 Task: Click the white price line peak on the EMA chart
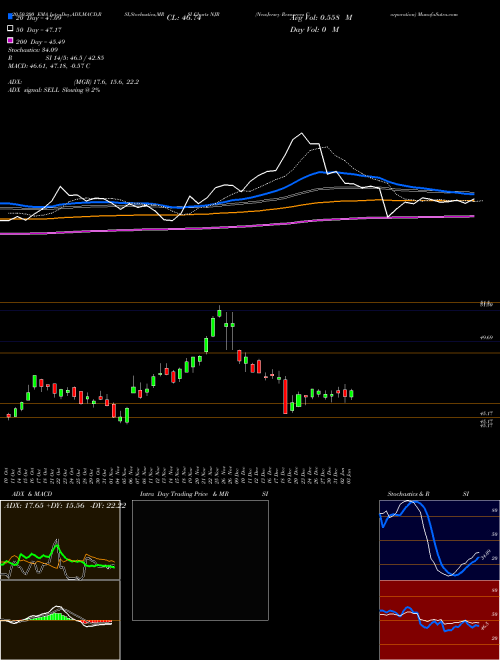pyautogui.click(x=301, y=134)
